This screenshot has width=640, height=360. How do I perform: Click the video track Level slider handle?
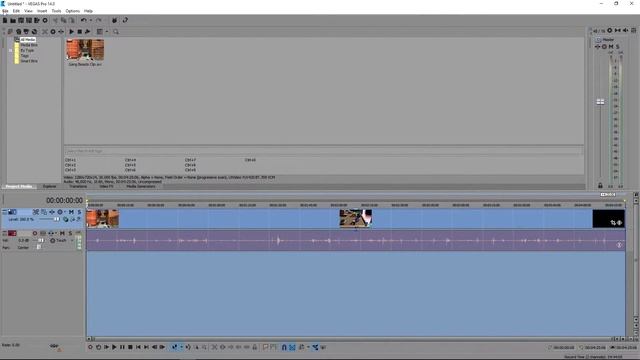(57, 219)
